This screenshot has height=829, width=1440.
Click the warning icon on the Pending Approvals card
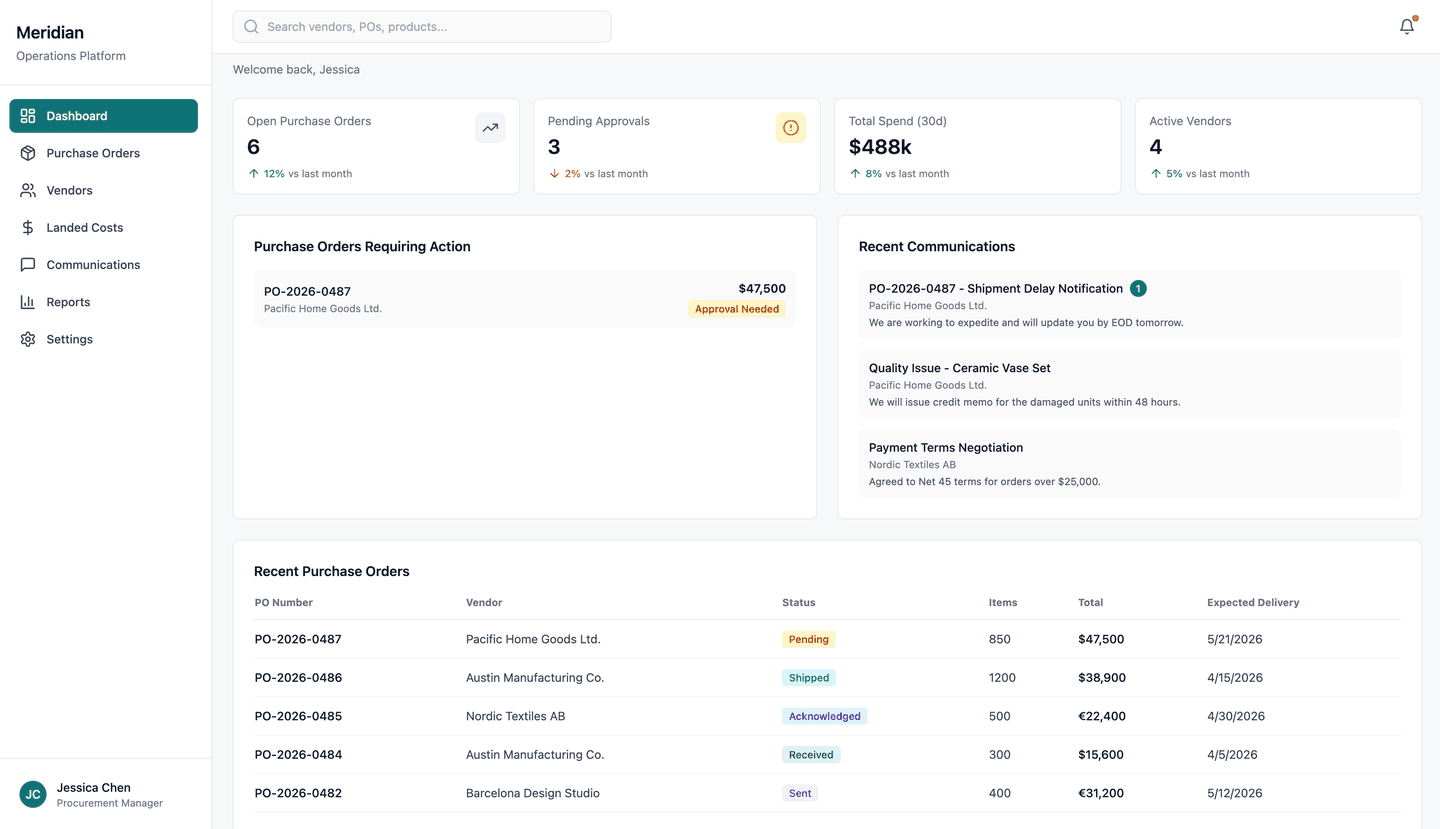[790, 127]
